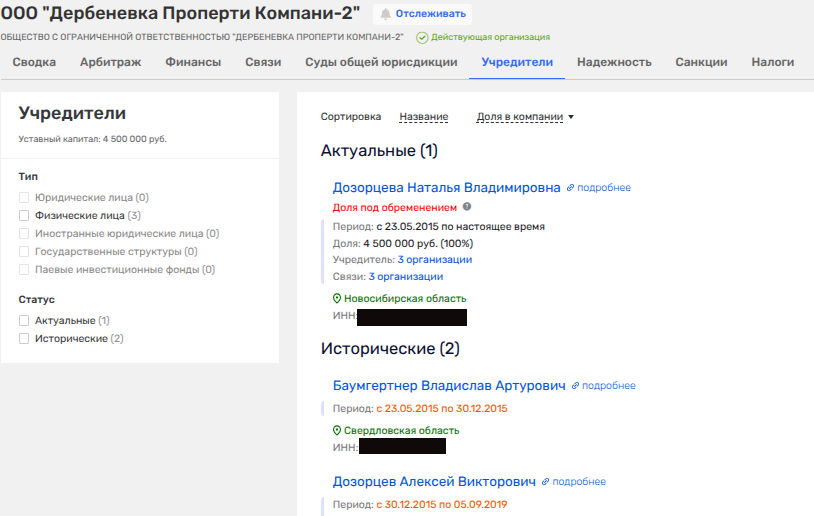
Task: Click info icon next to Доля под обременением
Action: click(x=467, y=207)
